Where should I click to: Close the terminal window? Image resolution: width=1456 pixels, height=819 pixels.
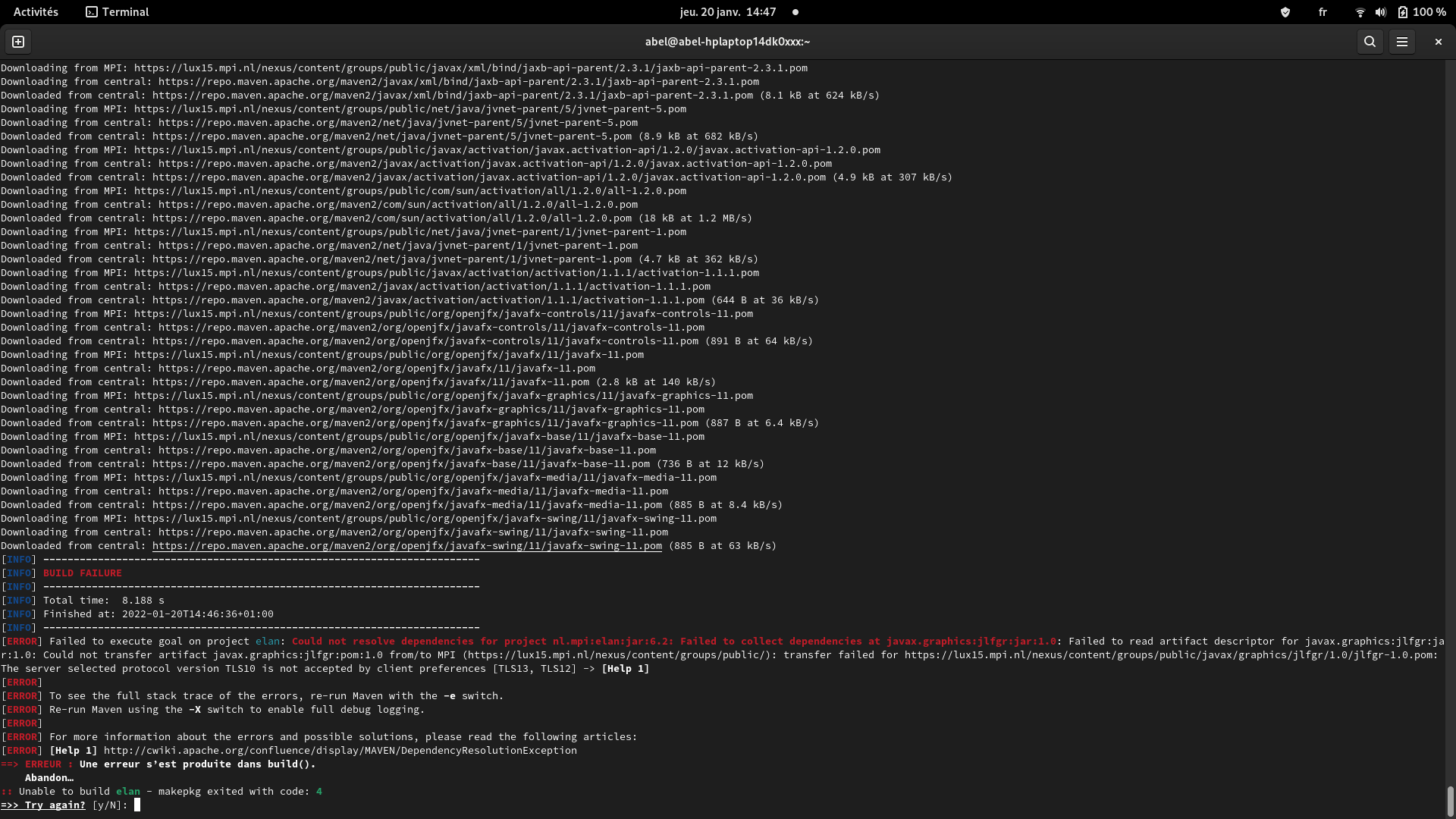(1438, 42)
